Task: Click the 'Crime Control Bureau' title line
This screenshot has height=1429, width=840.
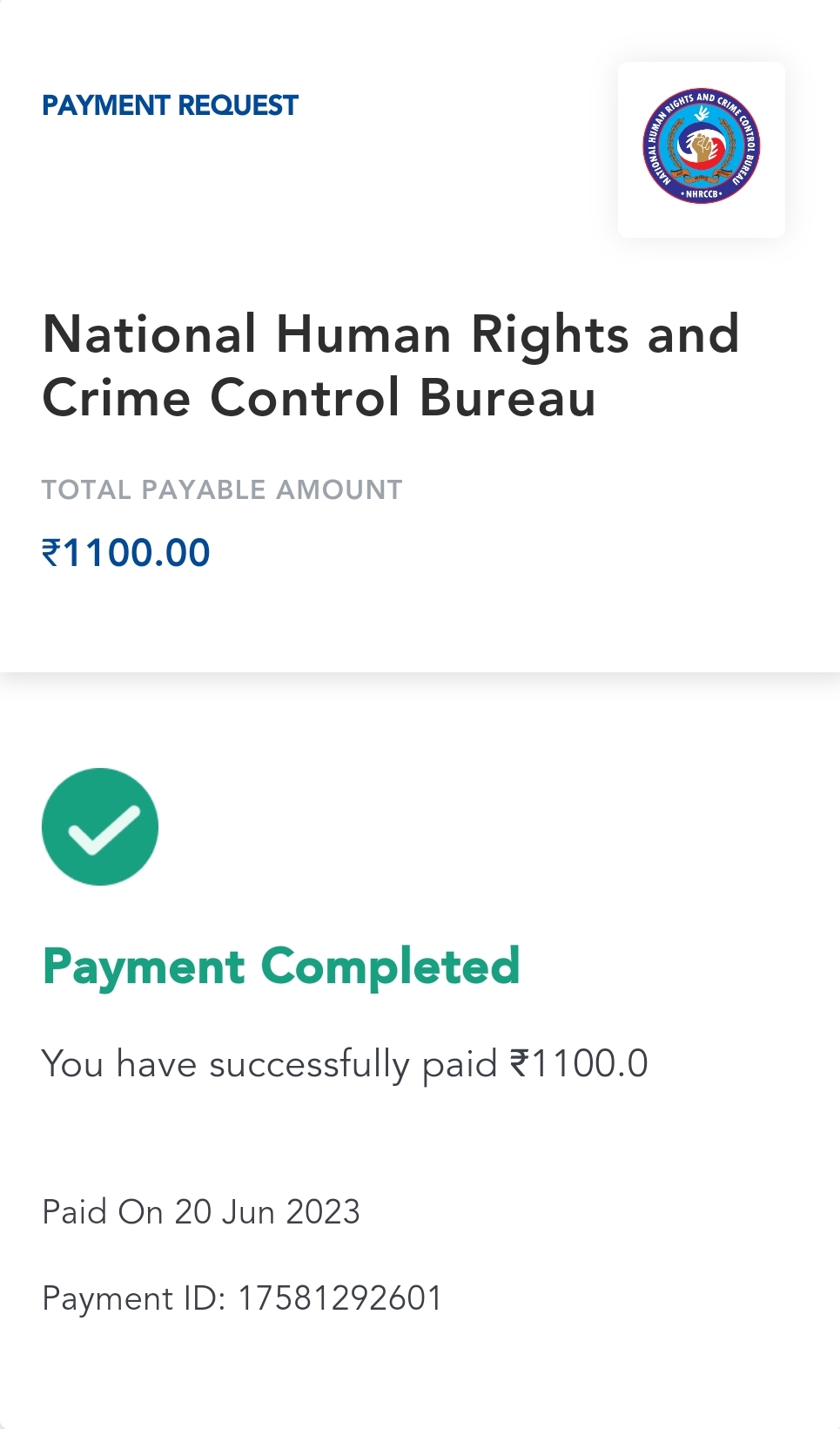Action: tap(319, 398)
